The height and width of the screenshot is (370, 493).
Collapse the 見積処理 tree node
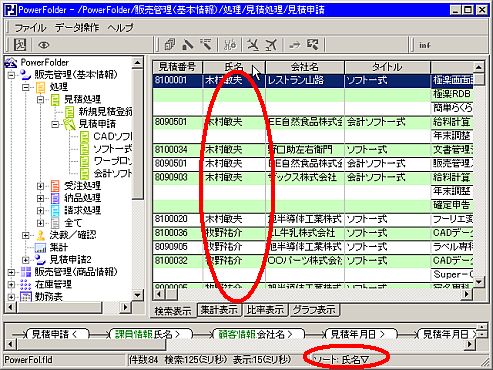[40, 100]
